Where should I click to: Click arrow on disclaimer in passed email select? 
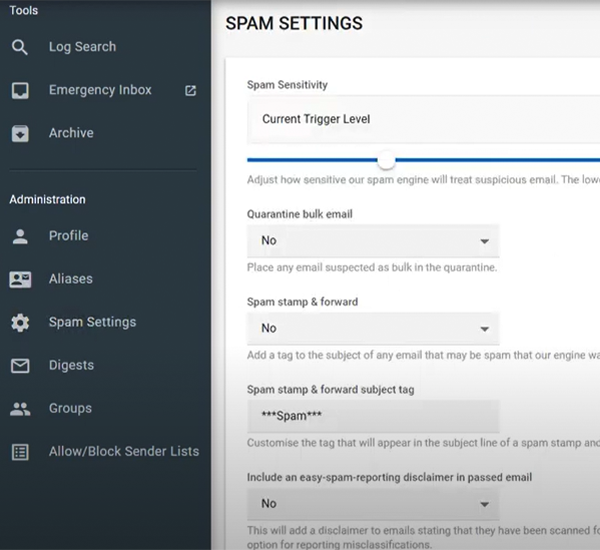[484, 504]
